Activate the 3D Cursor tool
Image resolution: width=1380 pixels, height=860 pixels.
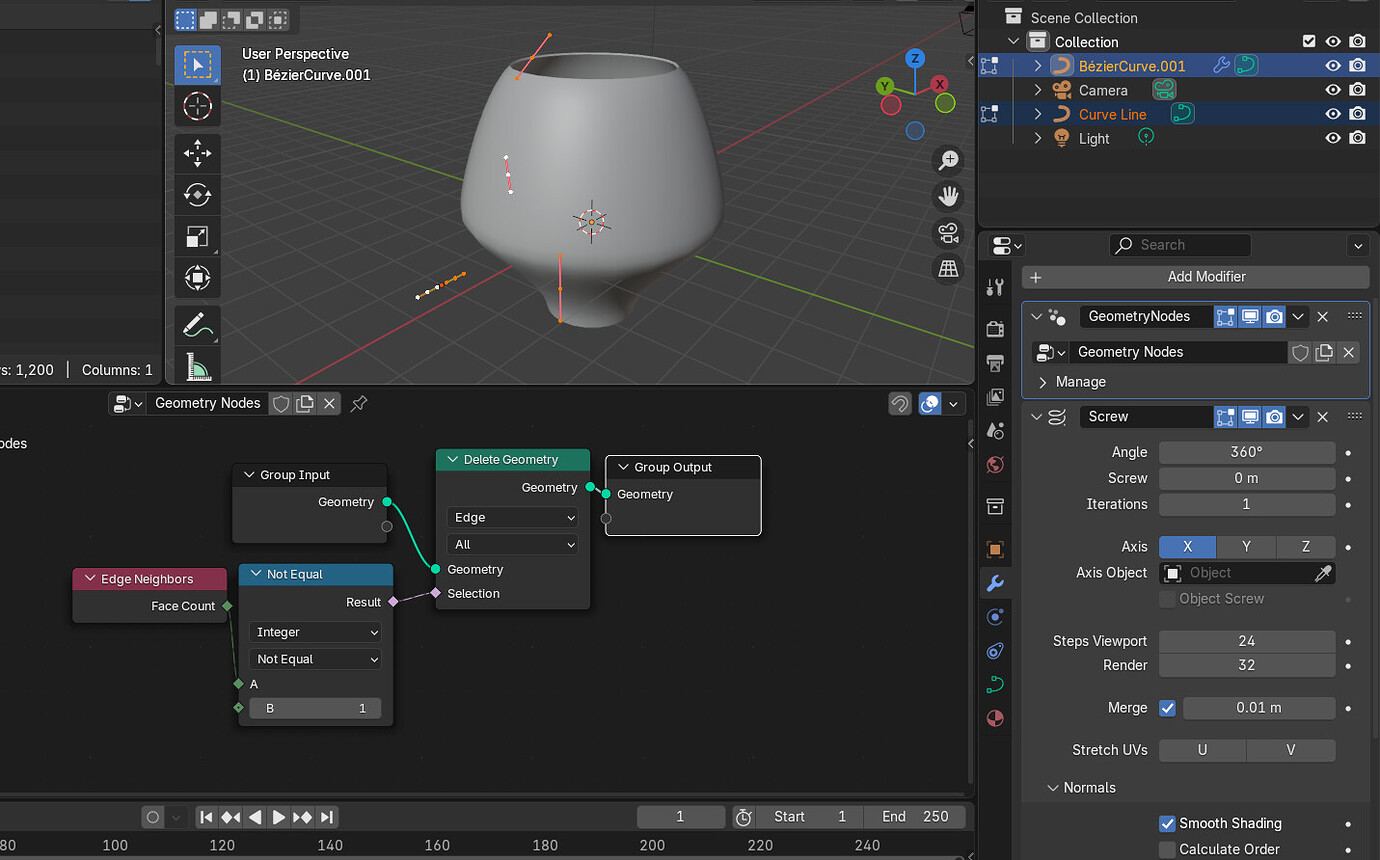pos(197,106)
